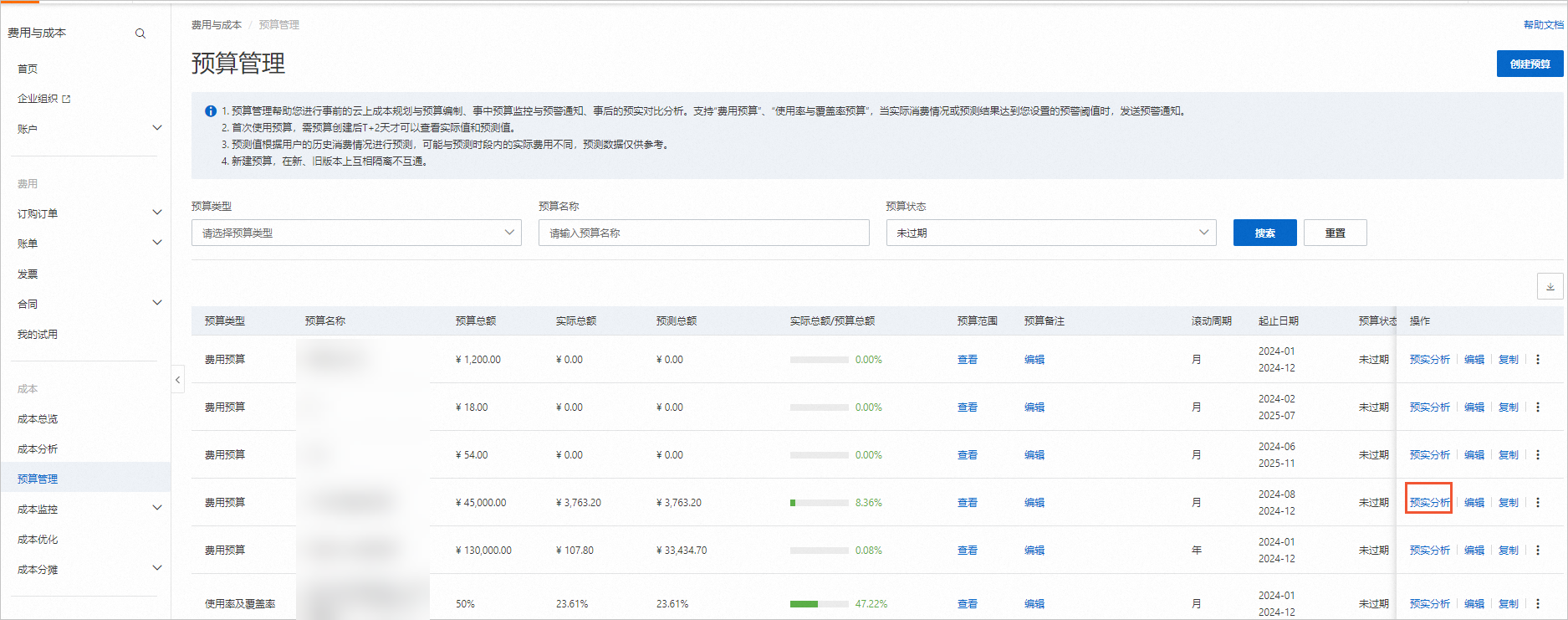Open 预实分析 for the ¥ 45,000.00 budget
Screen dimensions: 1568x620
[x=1429, y=503]
